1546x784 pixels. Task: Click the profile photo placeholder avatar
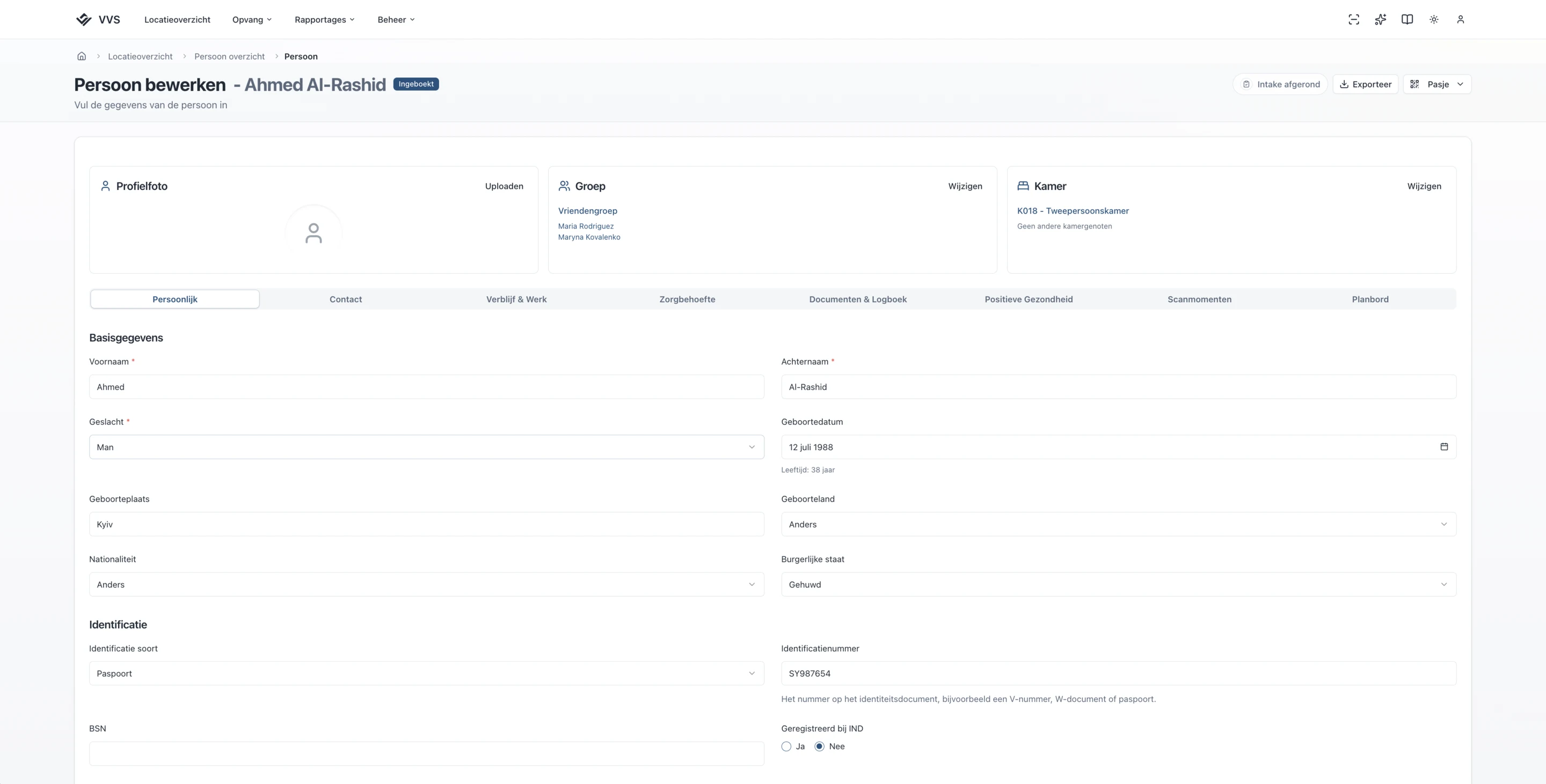coord(313,233)
